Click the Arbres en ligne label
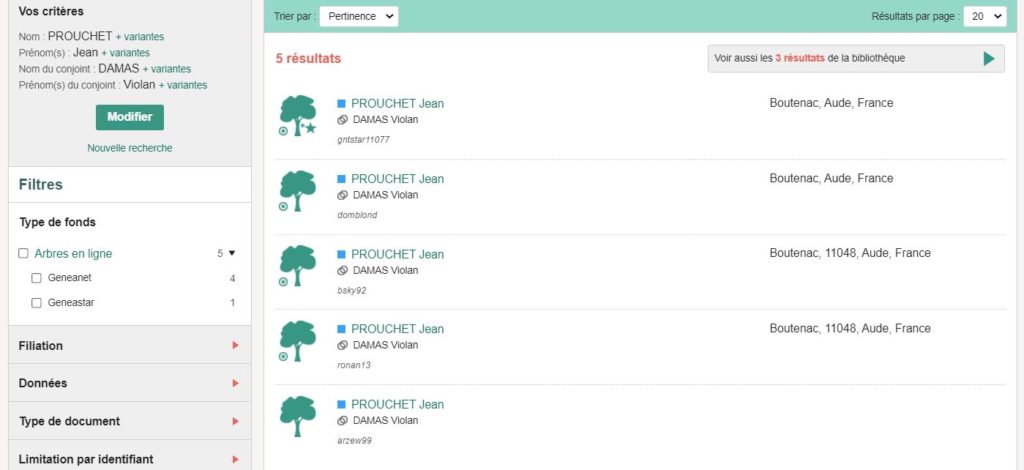Screen dimensions: 1024x470 tap(73, 254)
